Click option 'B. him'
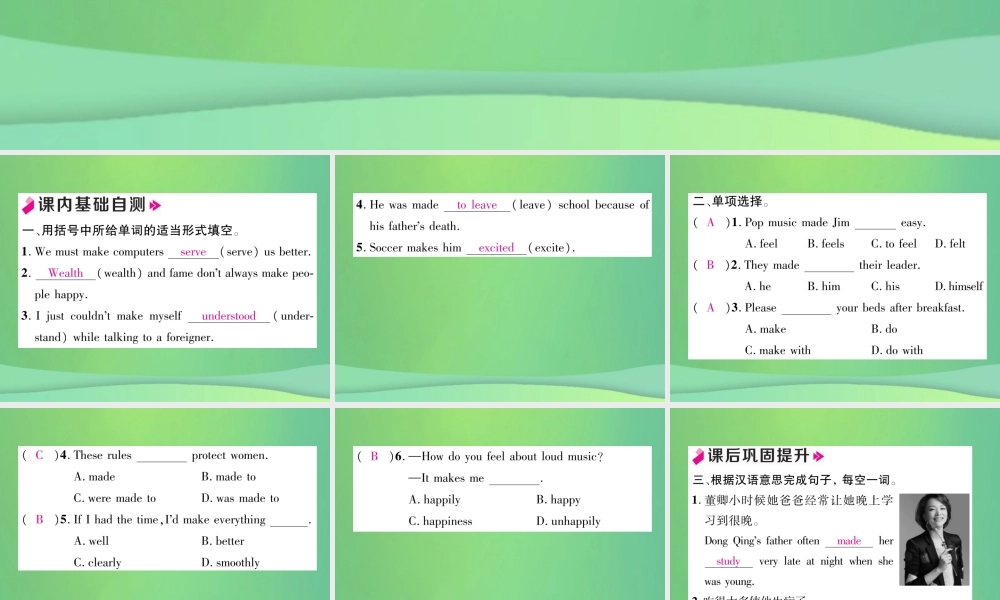The image size is (1000, 600). coord(824,286)
